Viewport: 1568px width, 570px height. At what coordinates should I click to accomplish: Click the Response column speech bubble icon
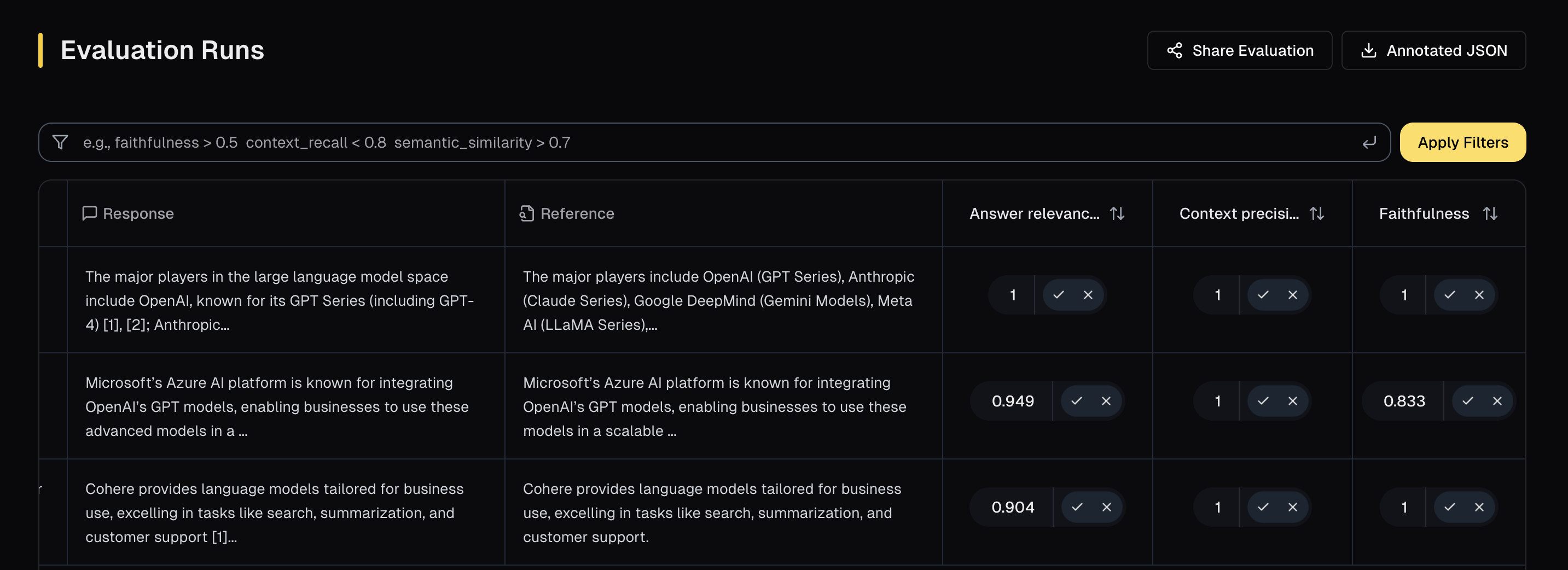click(90, 213)
